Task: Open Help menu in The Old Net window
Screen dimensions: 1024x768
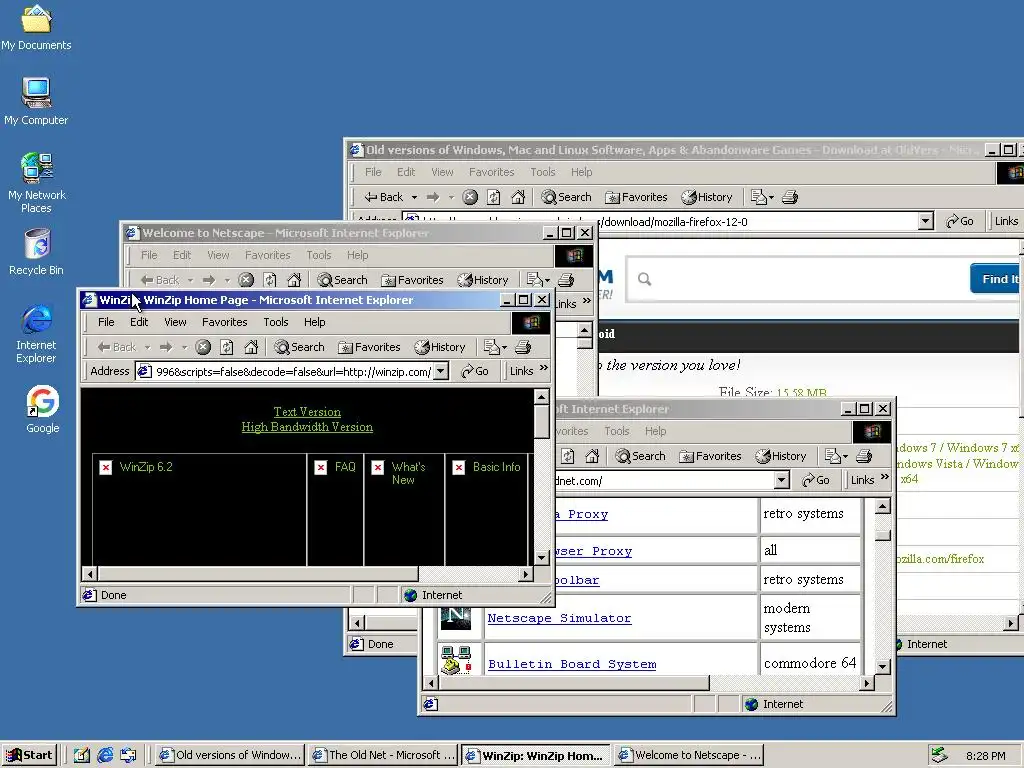Action: pos(655,431)
